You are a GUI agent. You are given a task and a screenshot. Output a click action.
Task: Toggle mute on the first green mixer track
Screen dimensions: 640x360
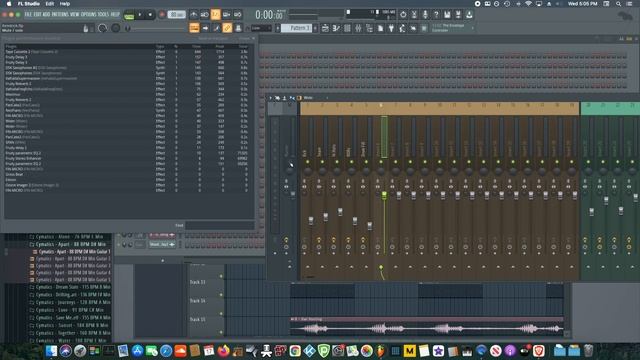(588, 162)
